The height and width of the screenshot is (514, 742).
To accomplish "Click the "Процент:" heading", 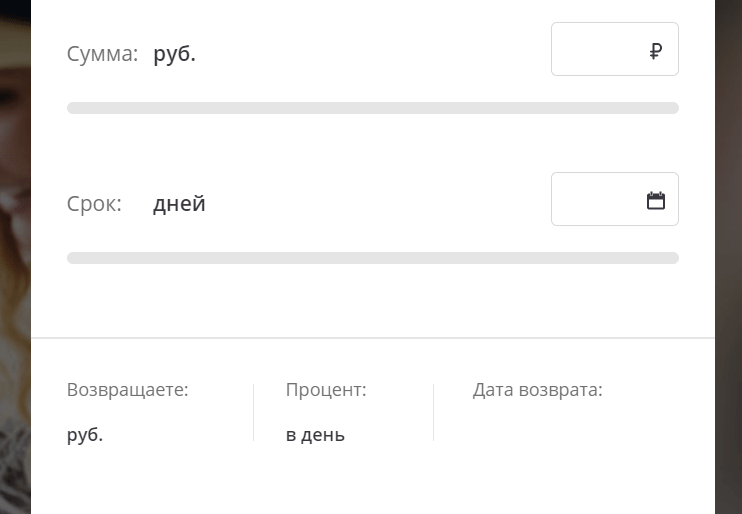I will click(326, 390).
